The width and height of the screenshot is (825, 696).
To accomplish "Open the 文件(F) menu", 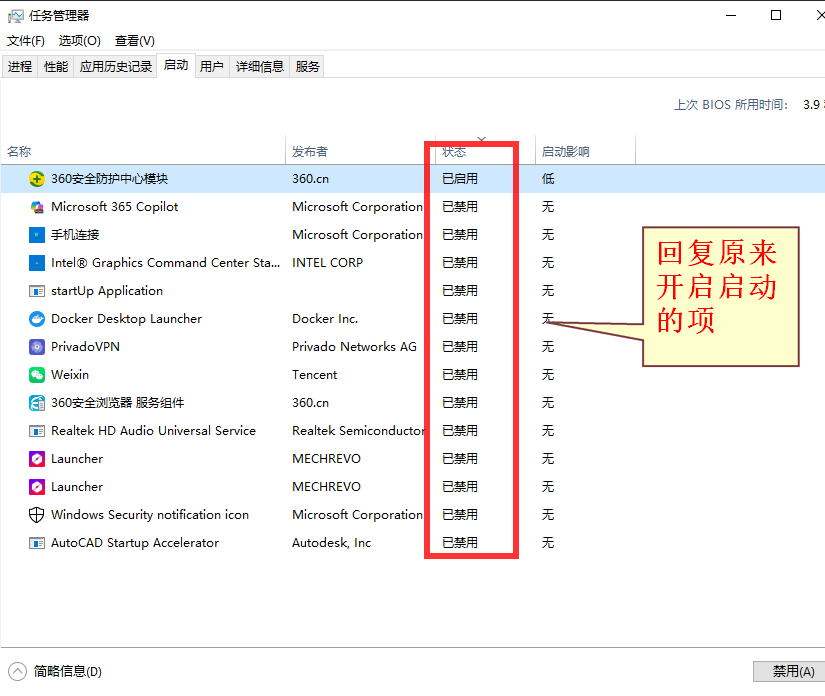I will 25,41.
